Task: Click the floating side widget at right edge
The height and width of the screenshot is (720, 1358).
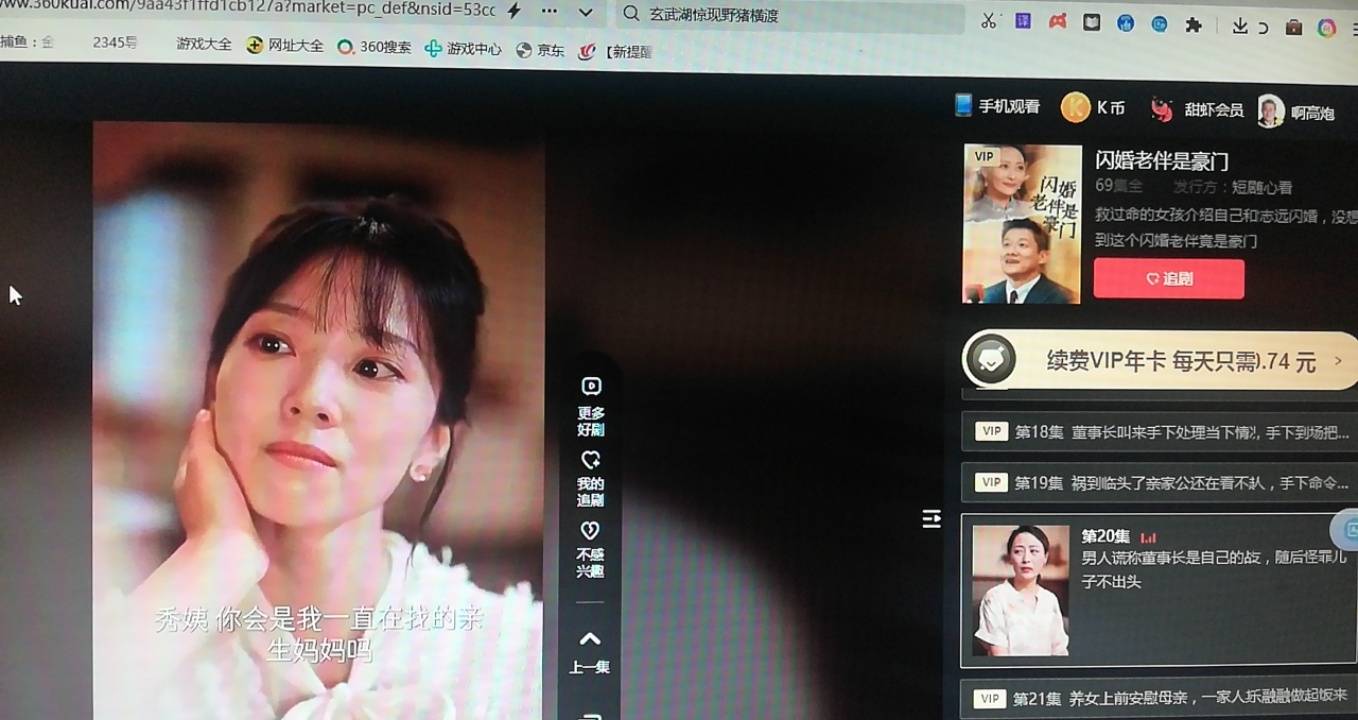Action: 1345,530
